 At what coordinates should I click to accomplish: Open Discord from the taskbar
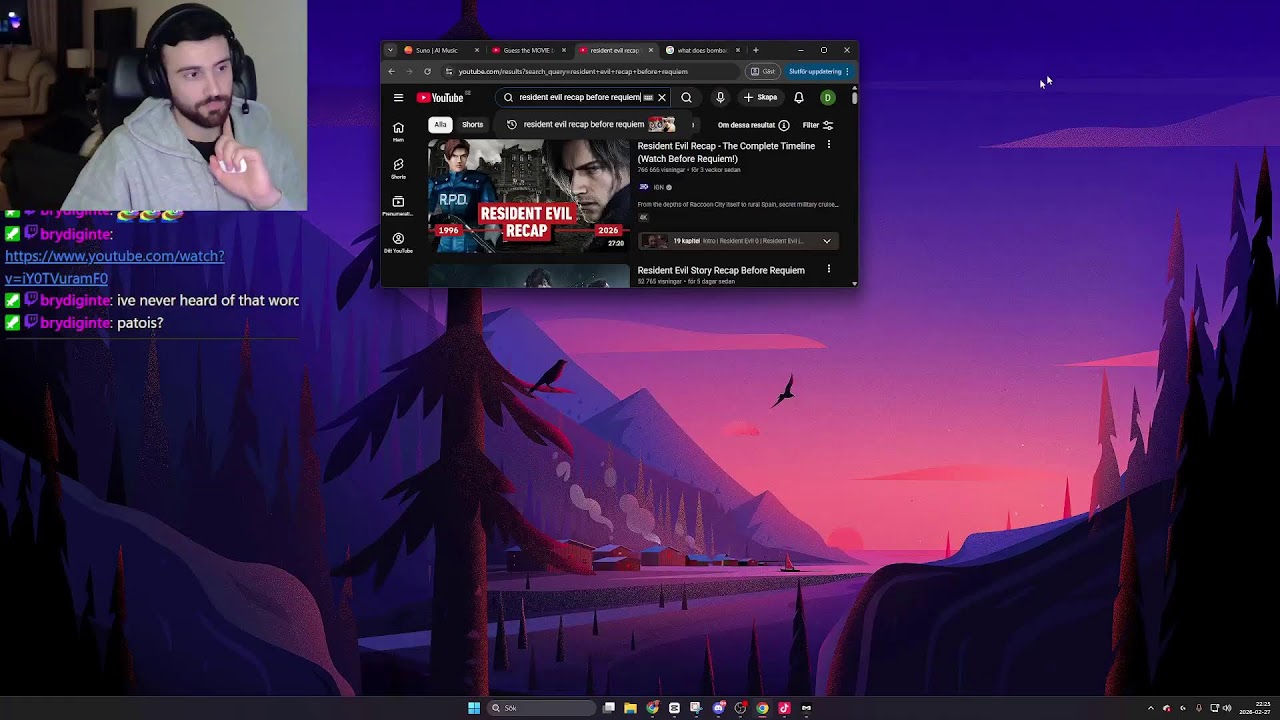click(718, 708)
